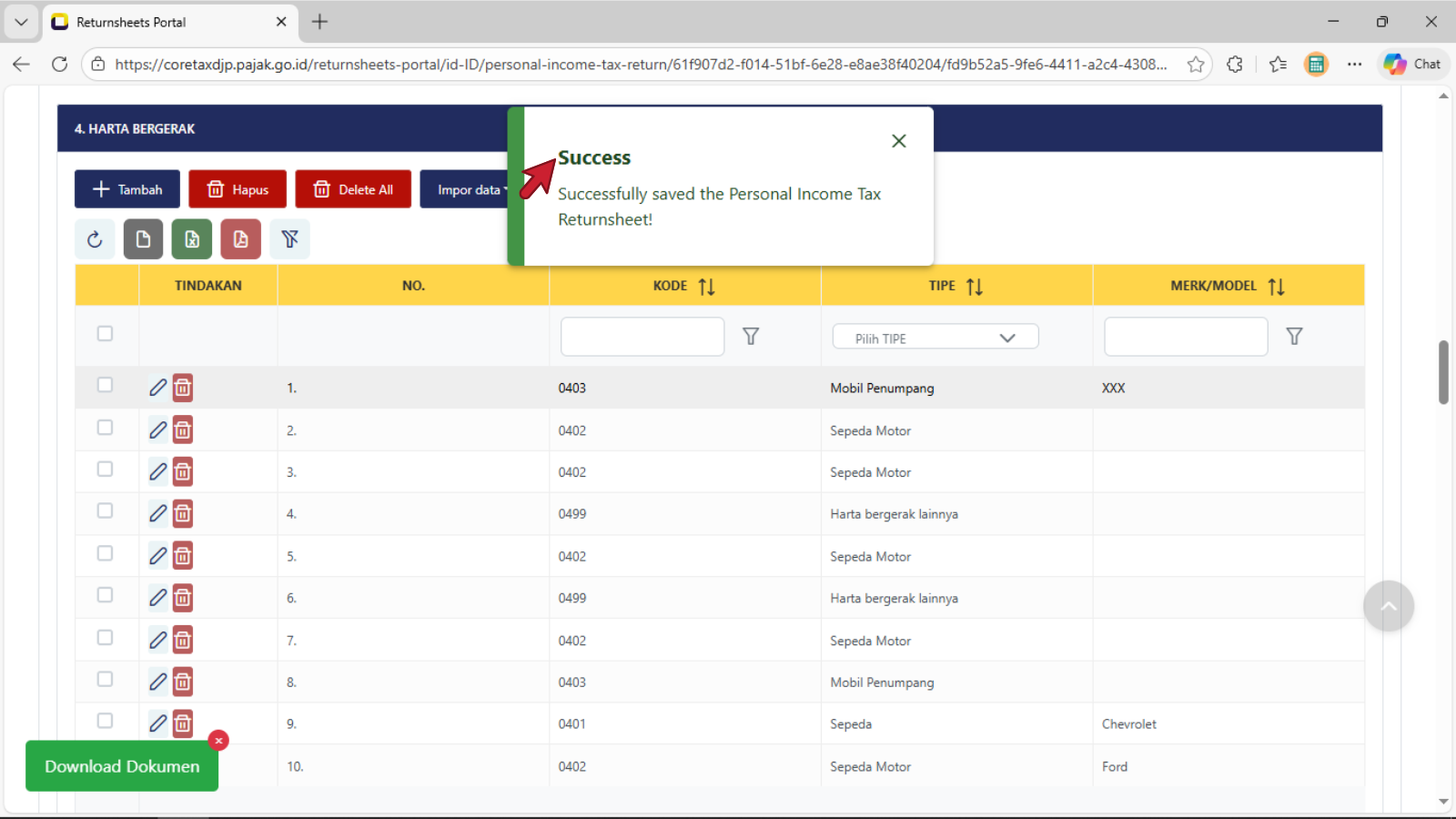Screen dimensions: 1456x819
Task: Open a new browser tab
Action: 319,22
